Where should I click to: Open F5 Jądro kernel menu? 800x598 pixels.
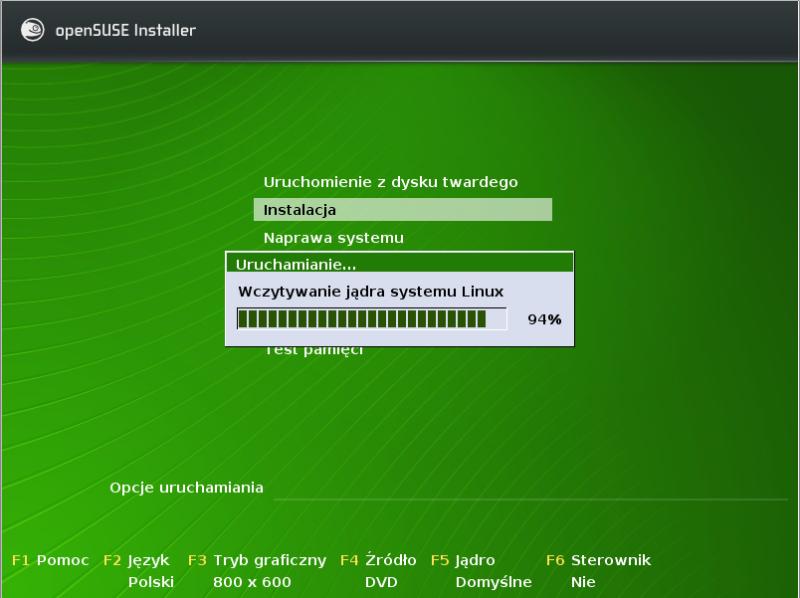click(x=463, y=560)
